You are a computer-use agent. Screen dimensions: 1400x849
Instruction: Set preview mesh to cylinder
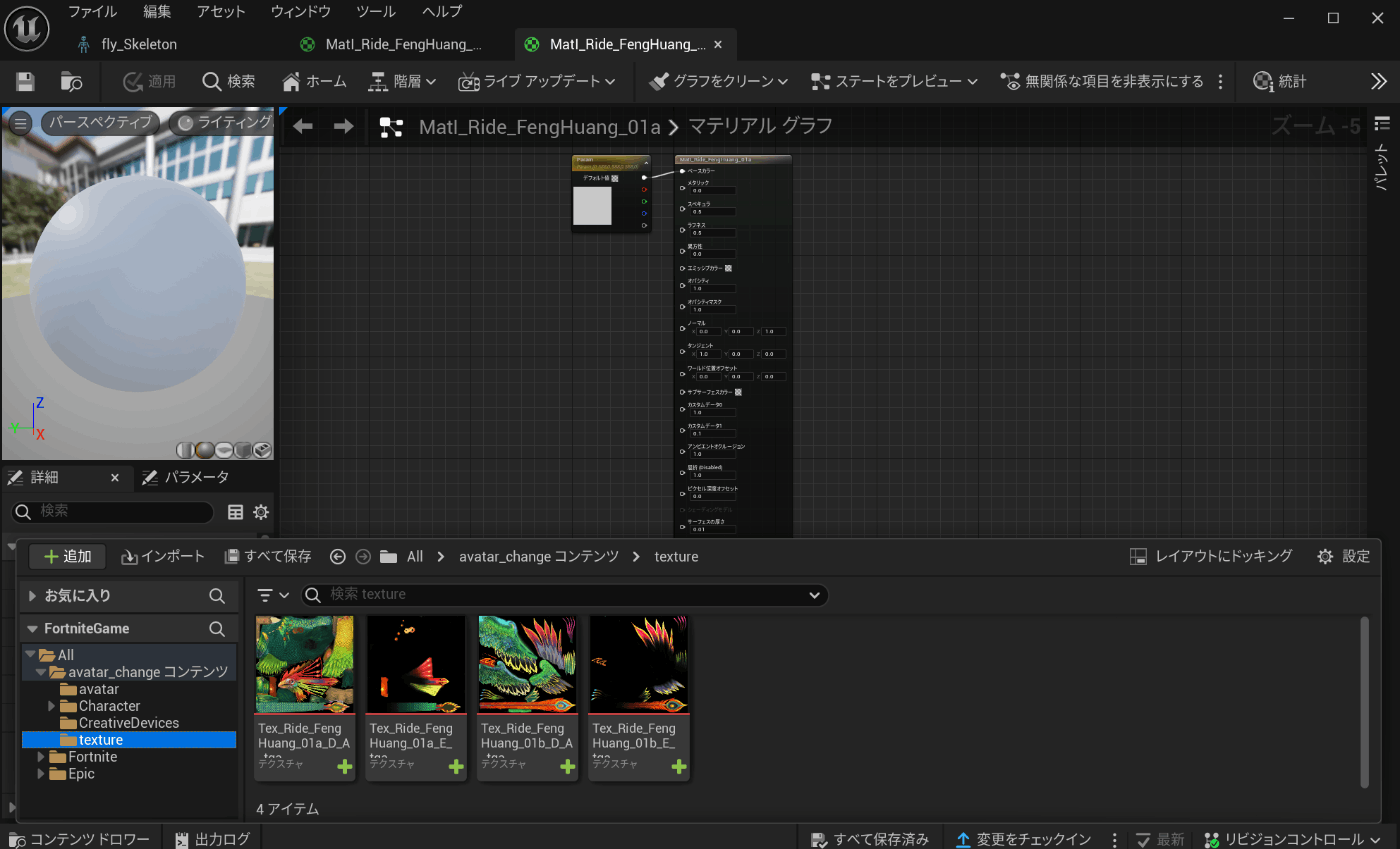tap(185, 450)
